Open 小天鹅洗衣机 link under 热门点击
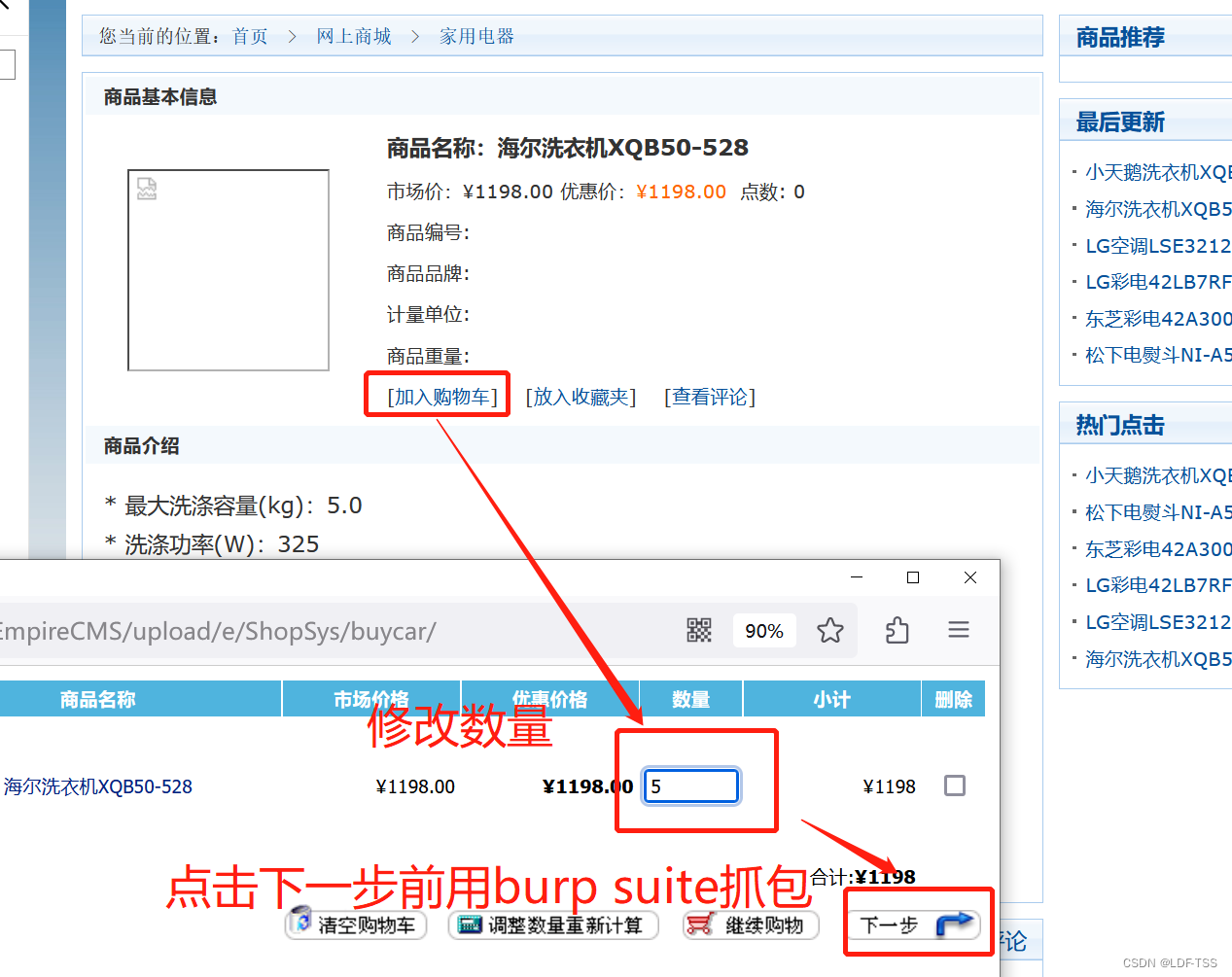The image size is (1232, 977). pyautogui.click(x=1158, y=475)
